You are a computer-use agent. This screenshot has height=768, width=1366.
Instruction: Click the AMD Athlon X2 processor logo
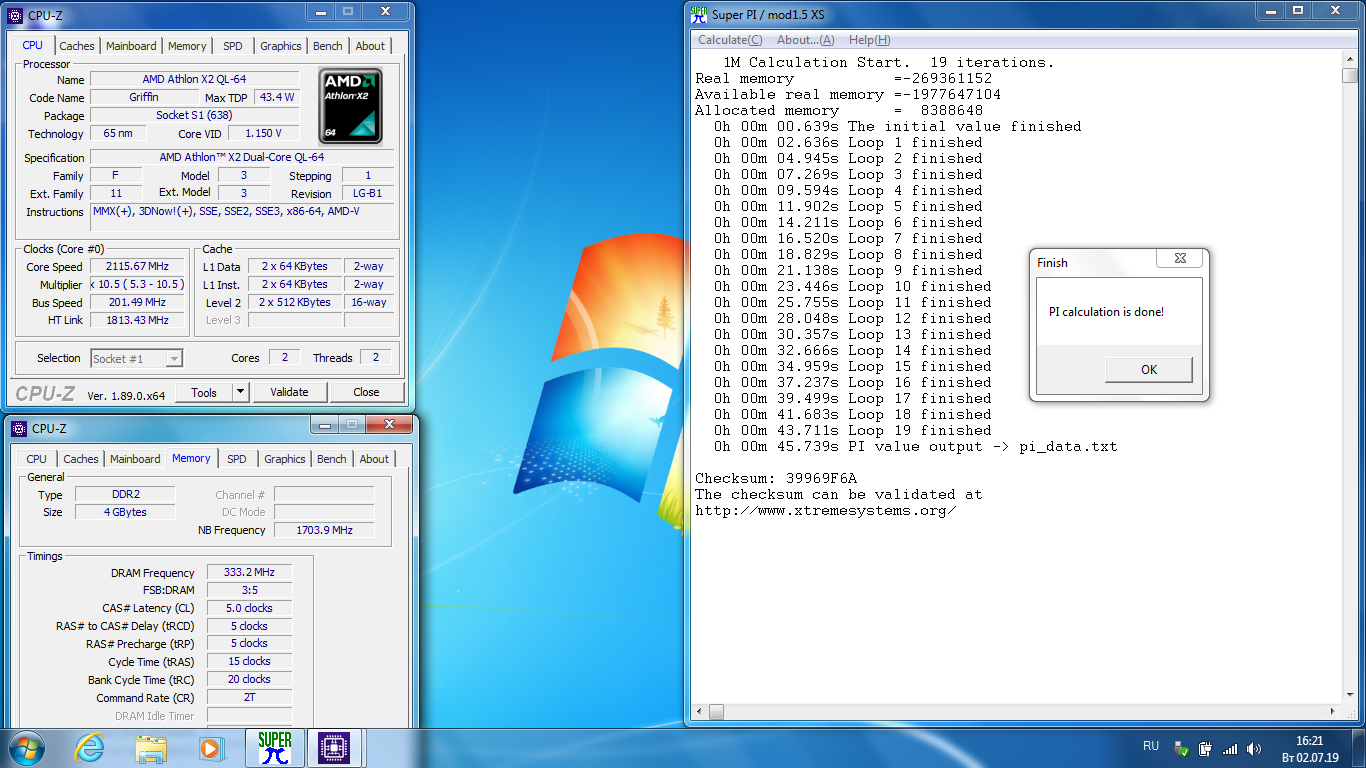351,106
